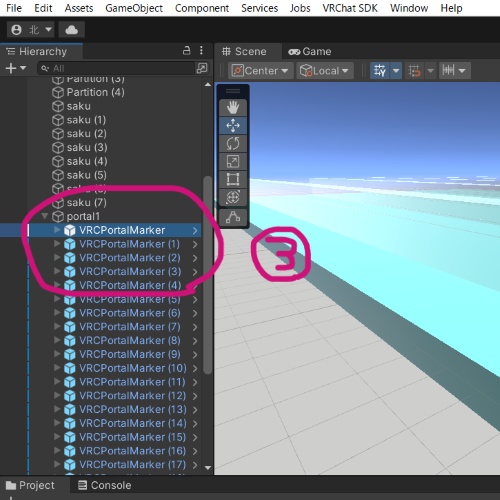Switch to the Console tab
The image size is (500, 500).
[x=105, y=485]
